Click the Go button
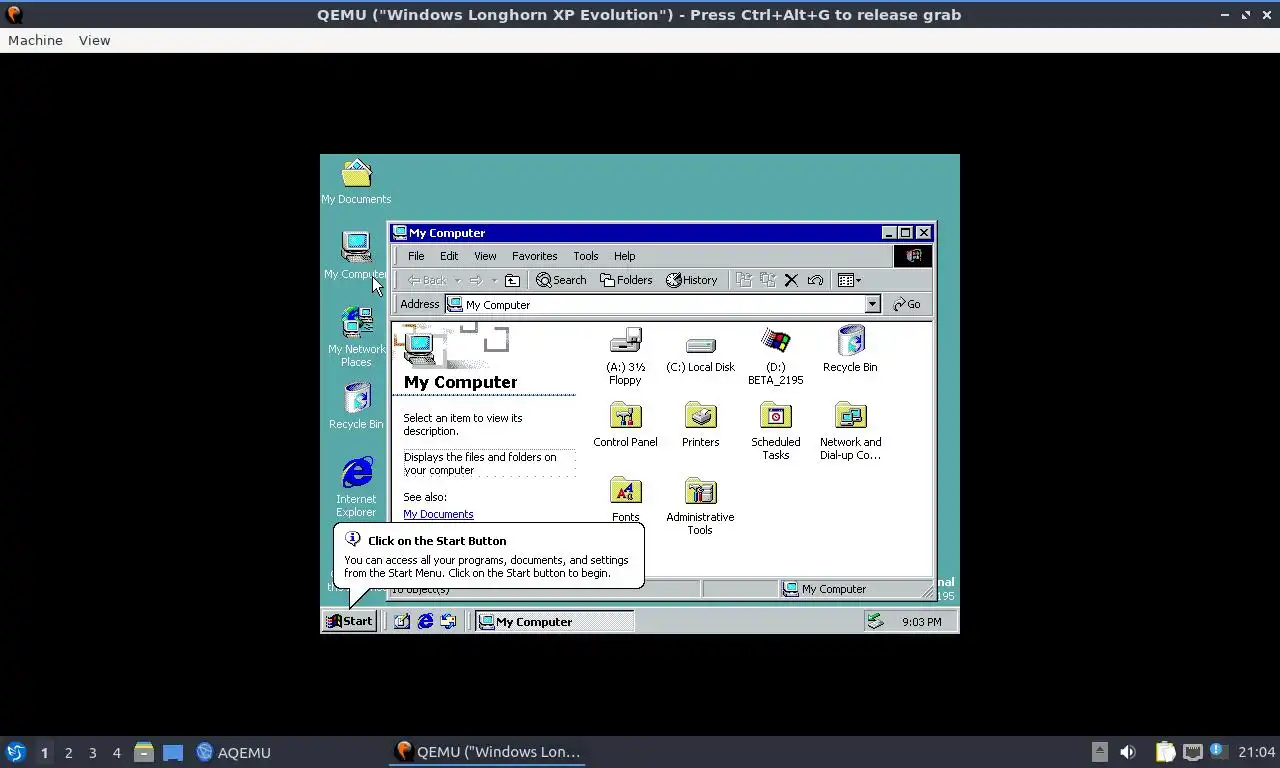This screenshot has height=768, width=1280. click(907, 304)
